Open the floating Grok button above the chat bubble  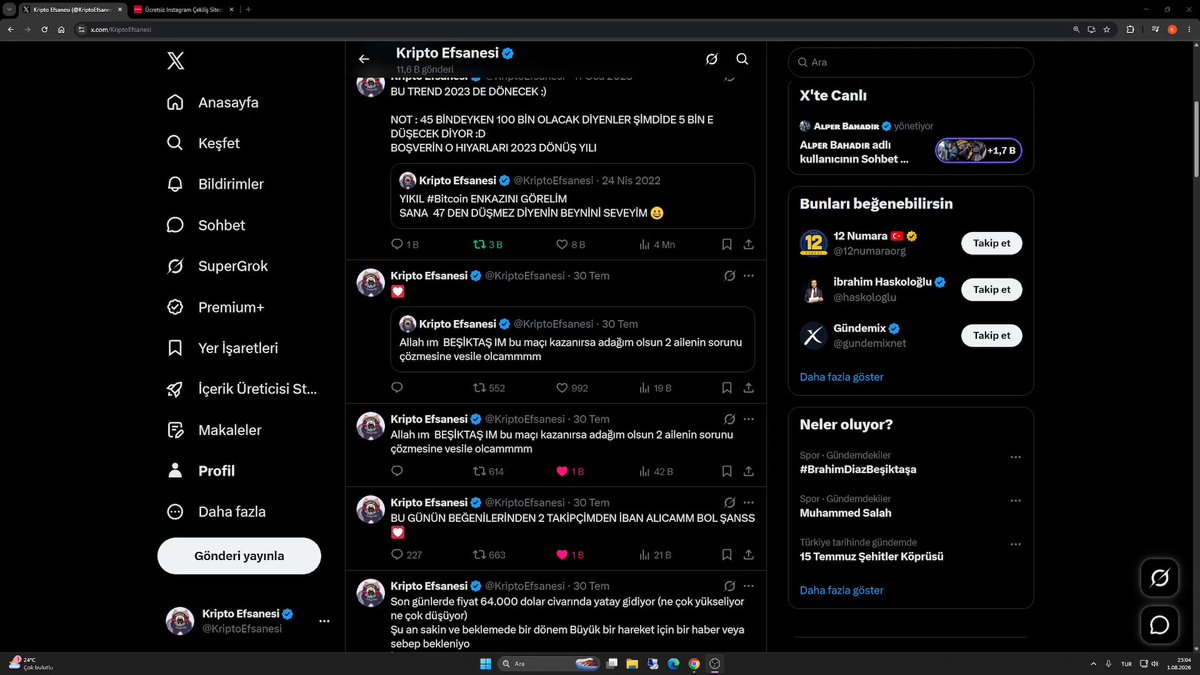click(x=1160, y=577)
